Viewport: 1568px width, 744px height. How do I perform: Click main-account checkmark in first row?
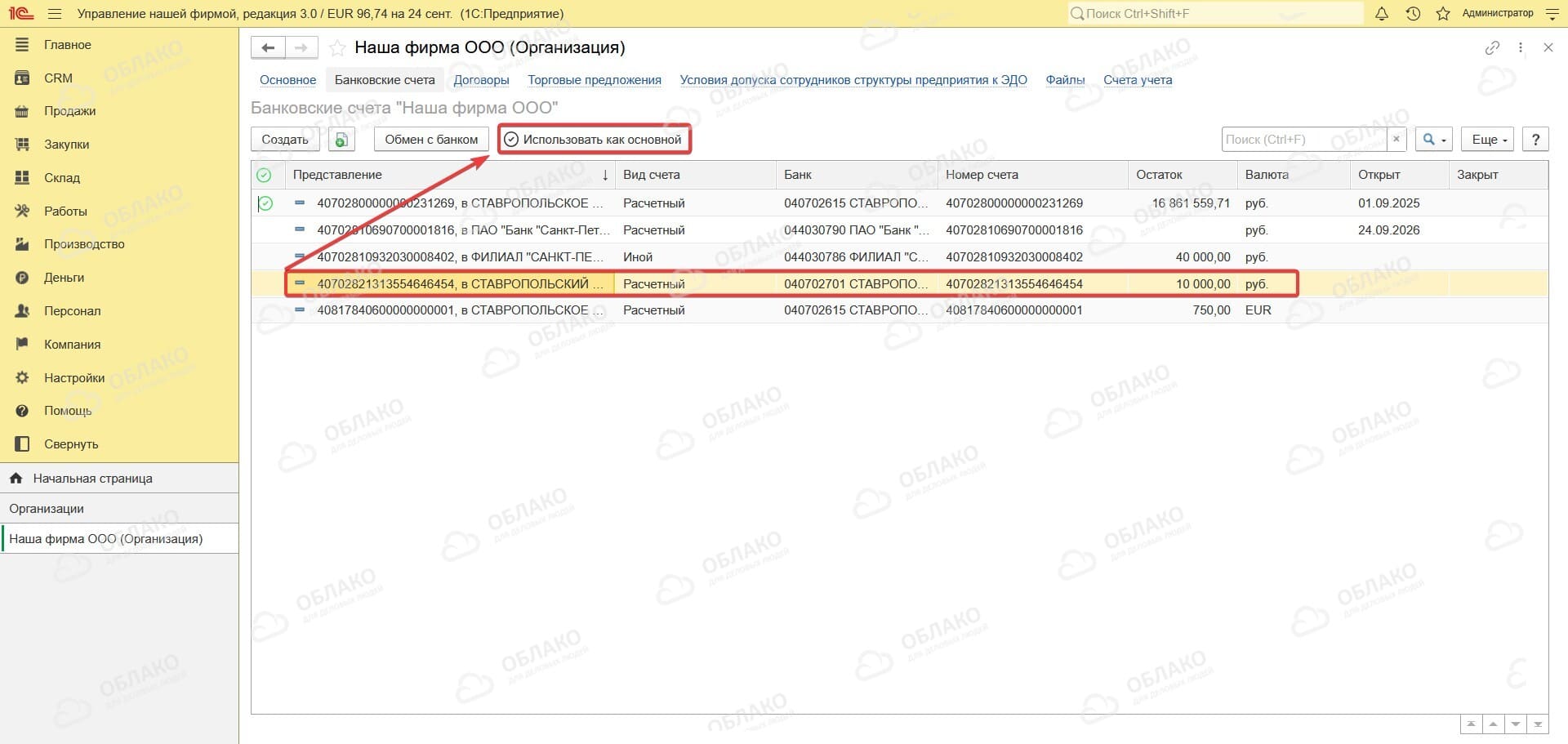click(265, 203)
